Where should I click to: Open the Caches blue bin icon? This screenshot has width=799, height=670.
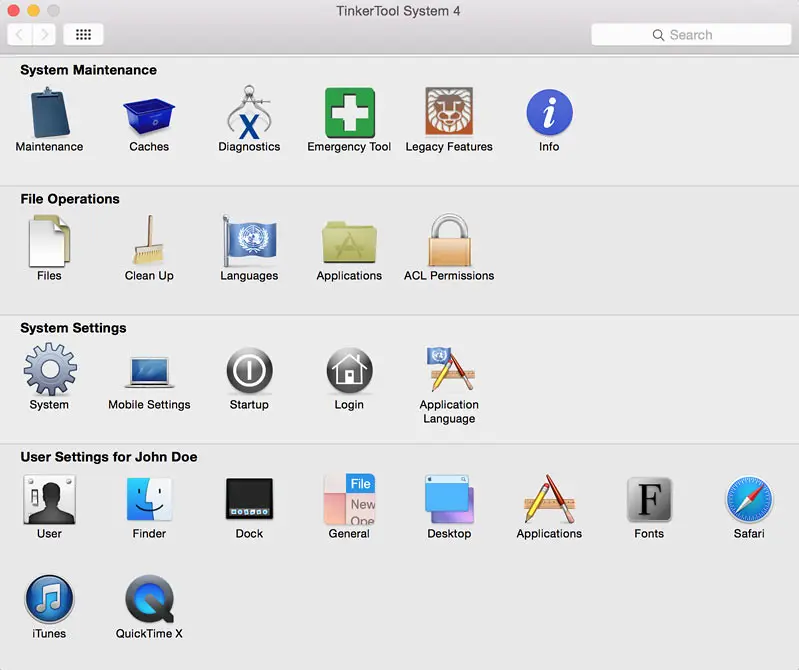(149, 116)
